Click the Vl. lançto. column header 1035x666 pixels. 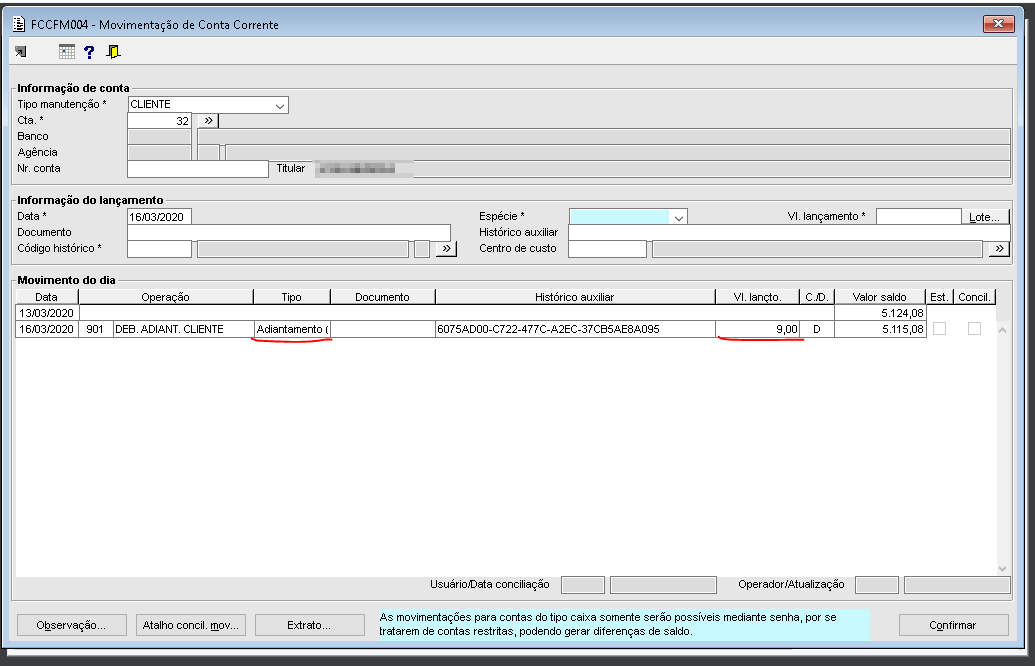click(757, 297)
